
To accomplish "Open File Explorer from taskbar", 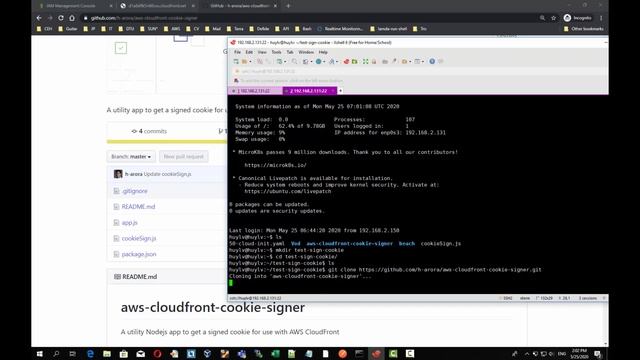I will [x=107, y=354].
